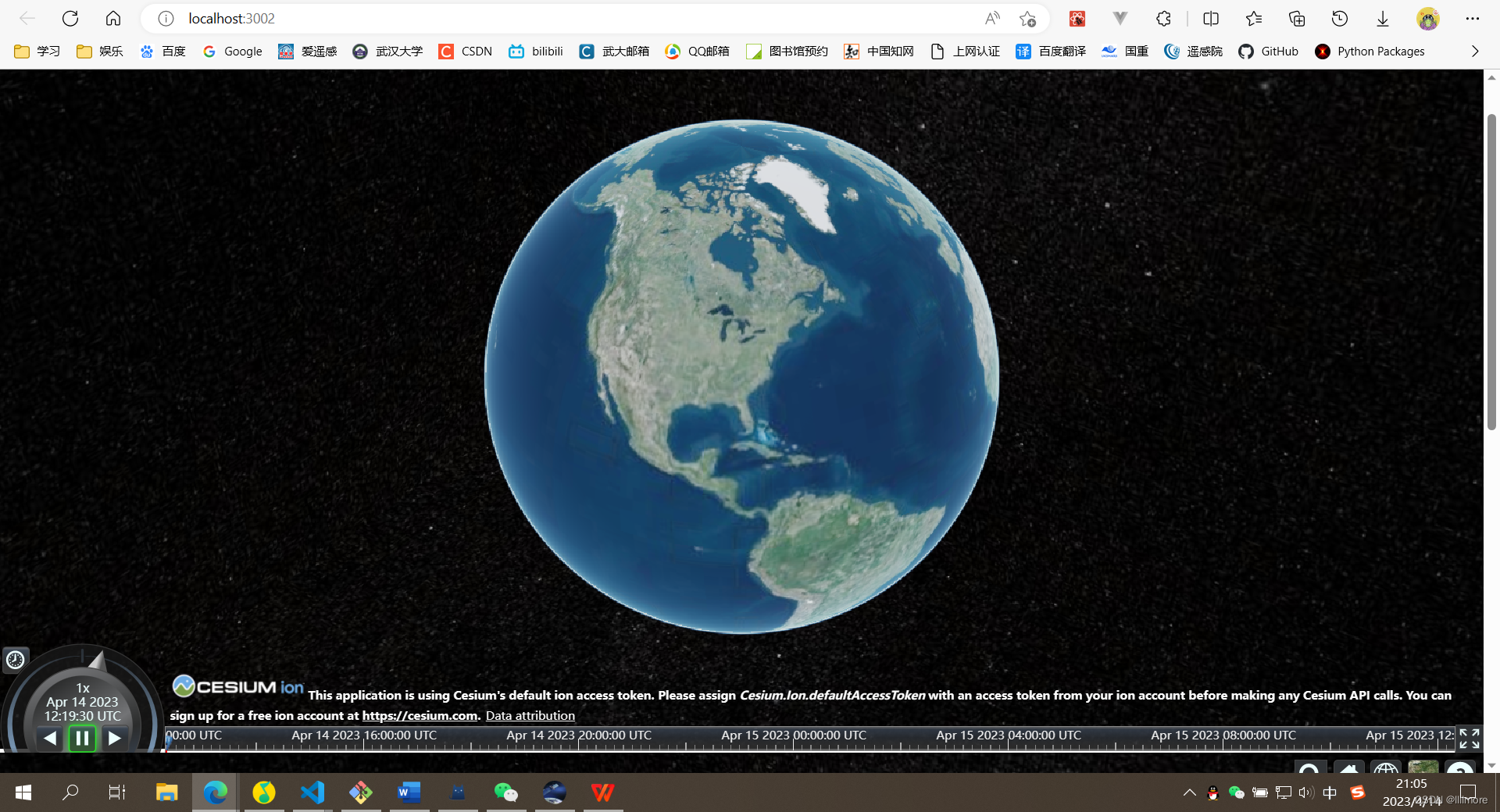
Task: Open the Settings and more menu
Action: (1473, 18)
